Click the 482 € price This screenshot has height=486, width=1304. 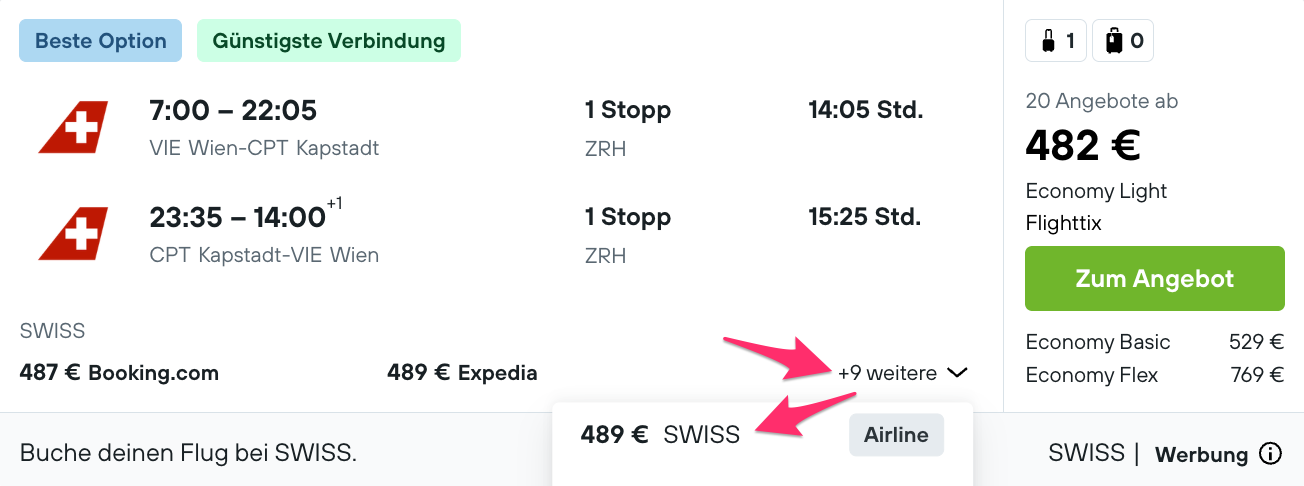coord(1083,147)
